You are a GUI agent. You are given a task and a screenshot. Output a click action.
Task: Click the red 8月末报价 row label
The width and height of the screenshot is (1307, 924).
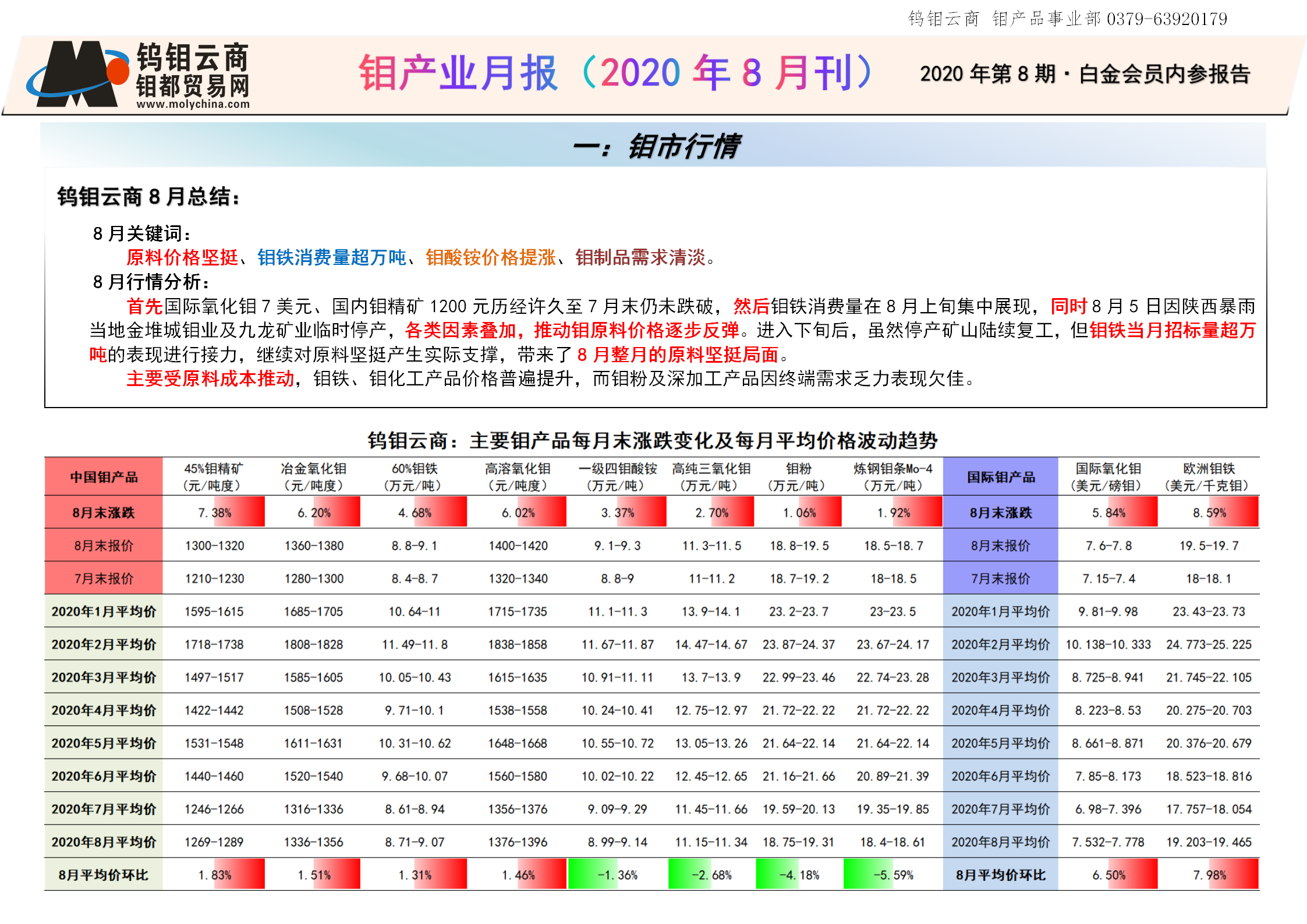click(104, 546)
